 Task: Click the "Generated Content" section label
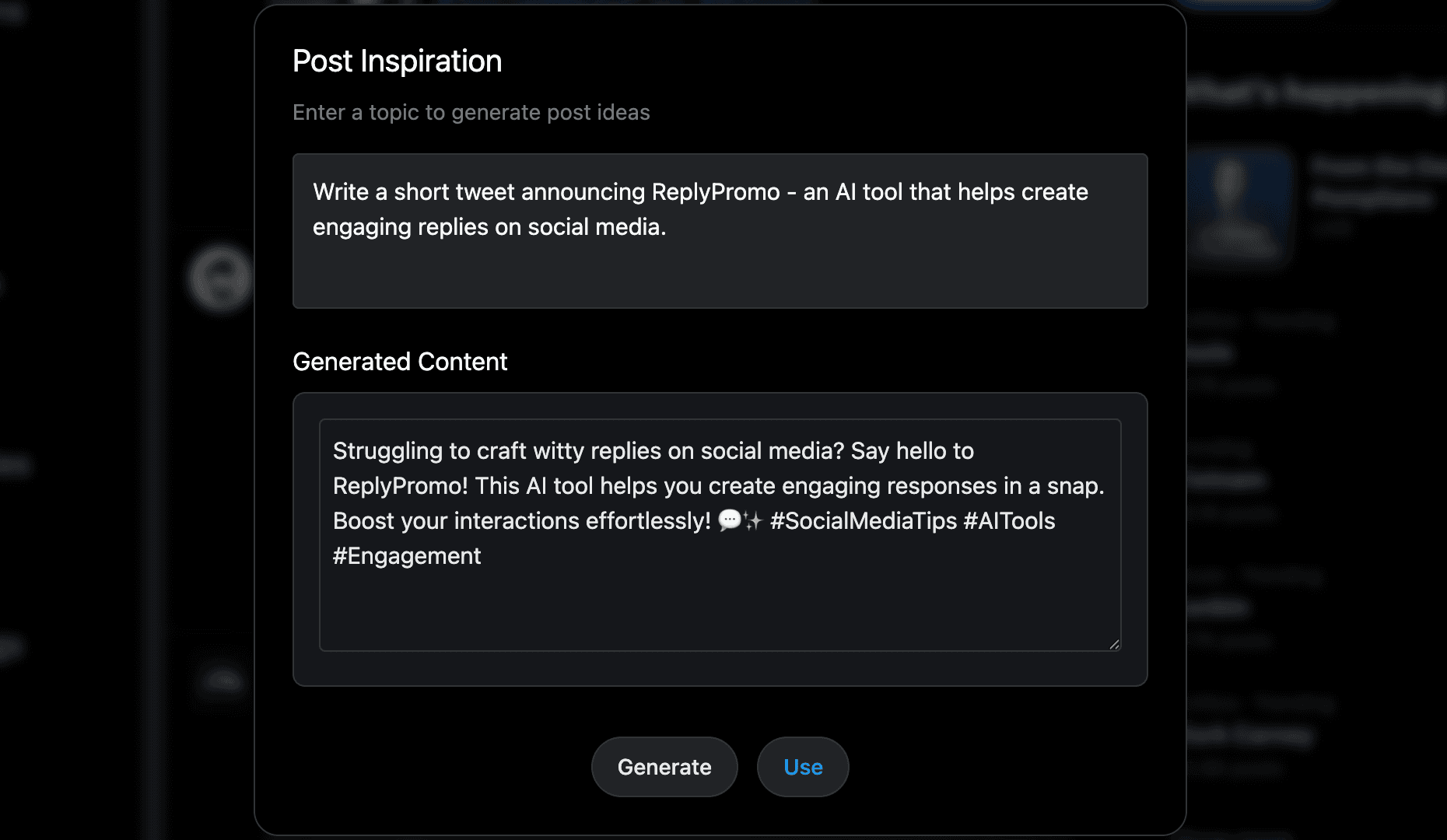coord(400,362)
